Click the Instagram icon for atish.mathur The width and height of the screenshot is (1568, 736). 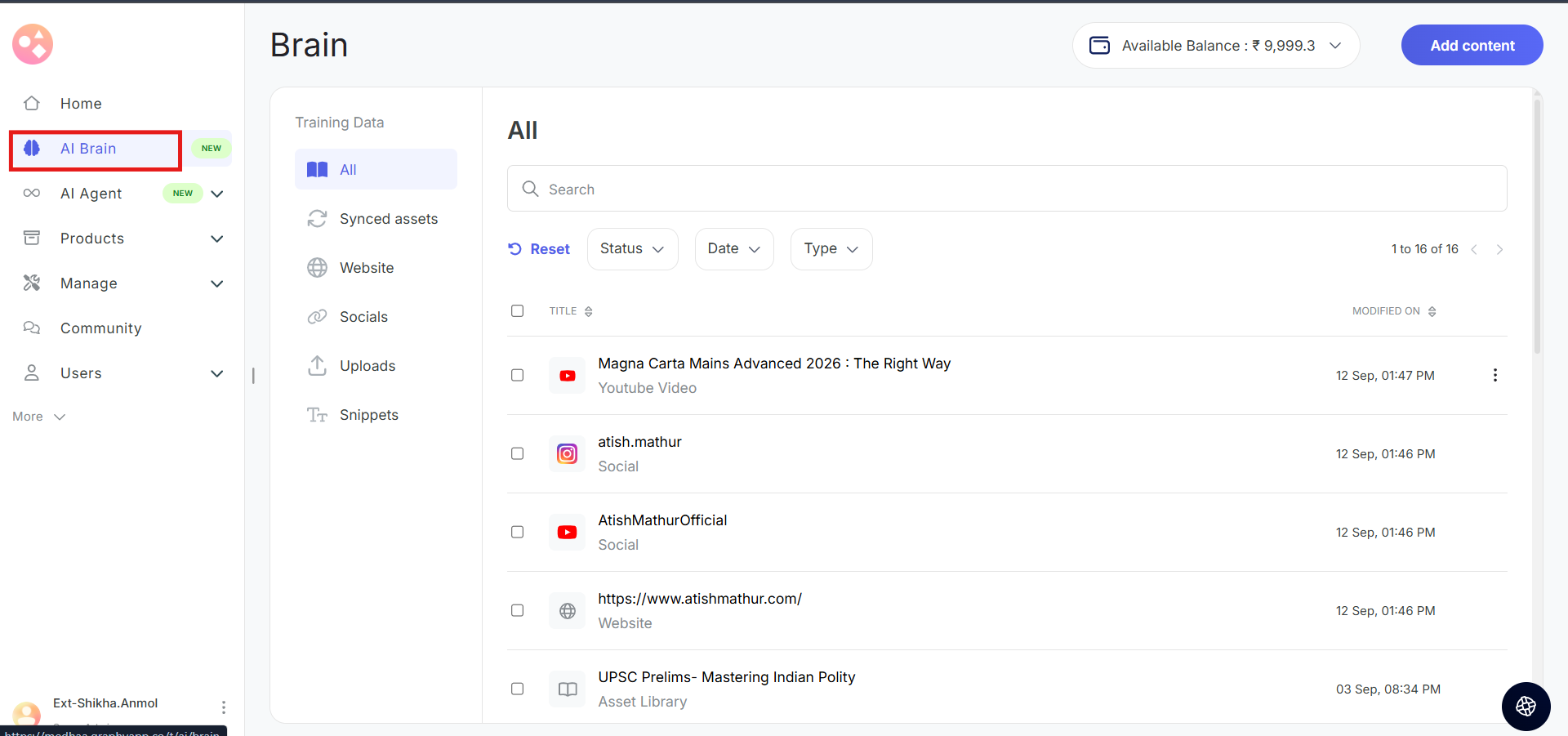click(567, 453)
